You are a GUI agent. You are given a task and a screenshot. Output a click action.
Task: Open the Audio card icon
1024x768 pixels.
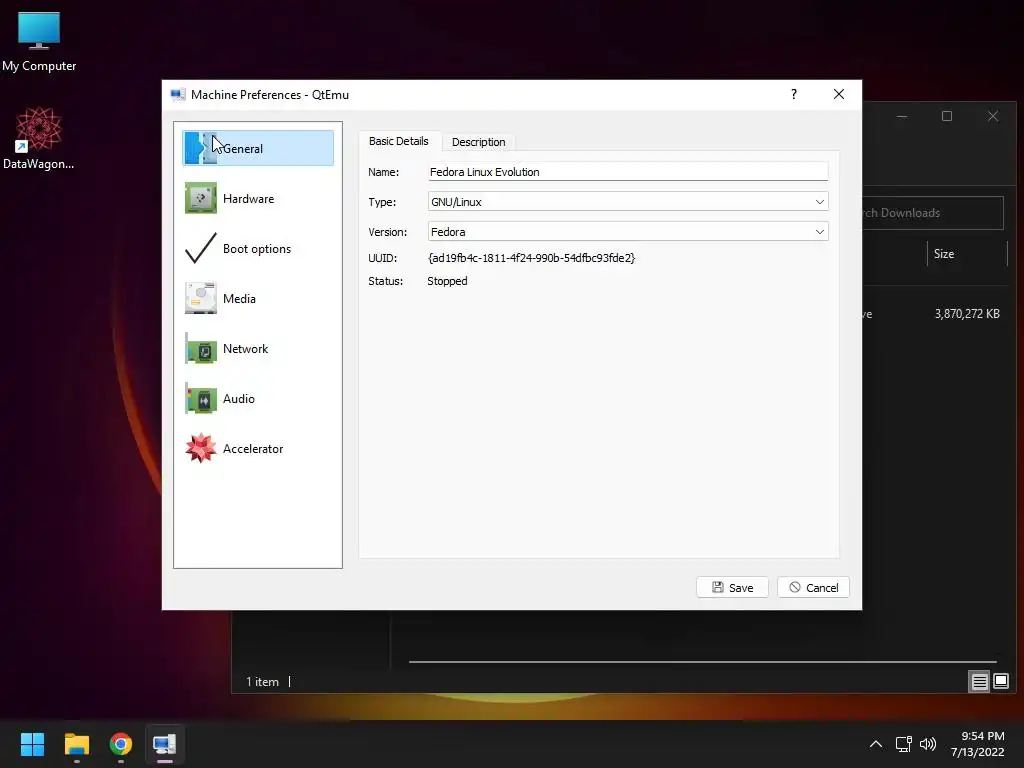click(x=200, y=398)
